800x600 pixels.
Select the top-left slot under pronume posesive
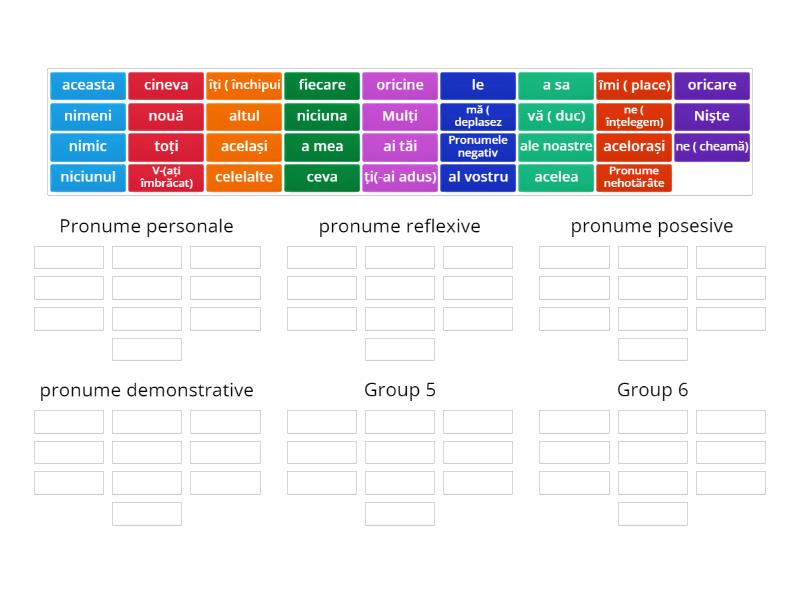[x=573, y=257]
